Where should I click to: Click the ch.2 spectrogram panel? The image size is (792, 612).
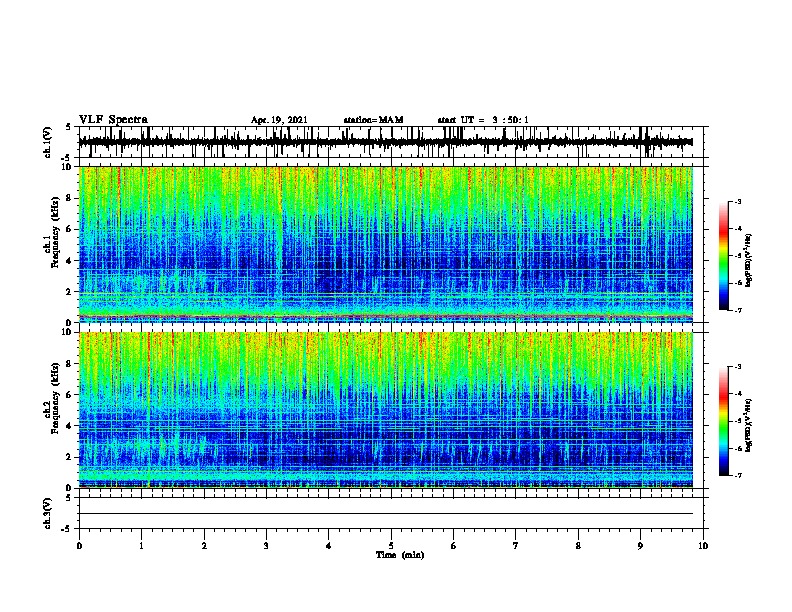386,410
